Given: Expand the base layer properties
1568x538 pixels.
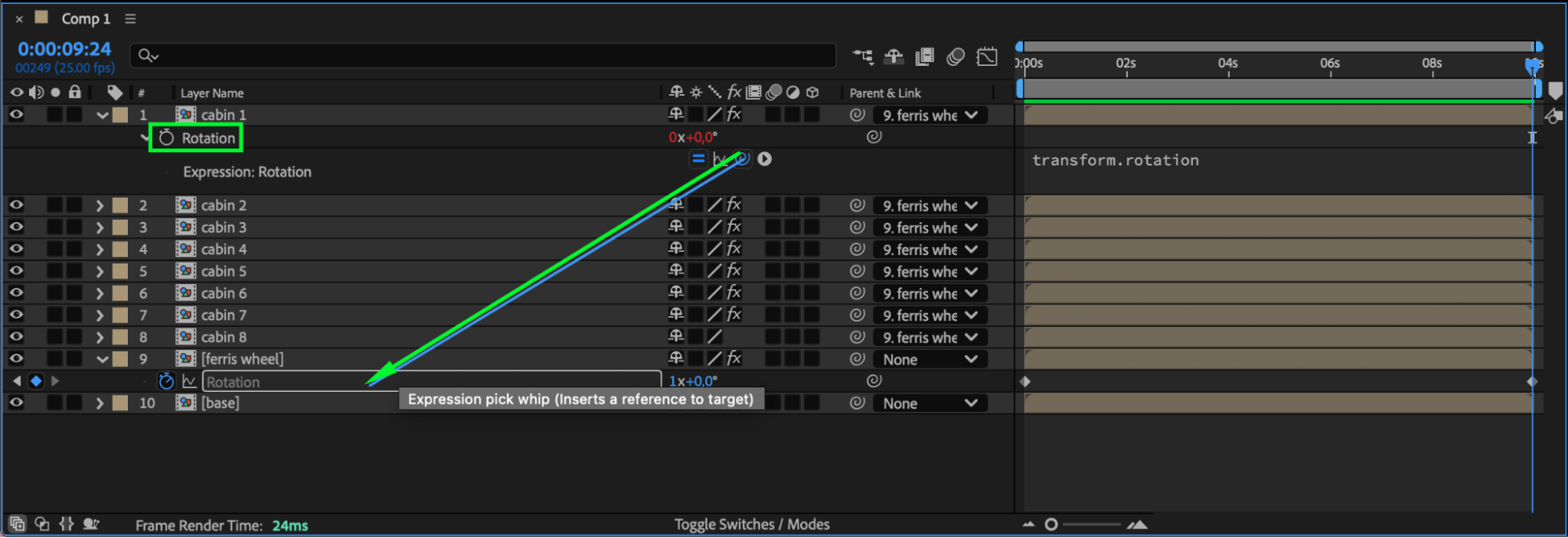Looking at the screenshot, I should (x=100, y=403).
